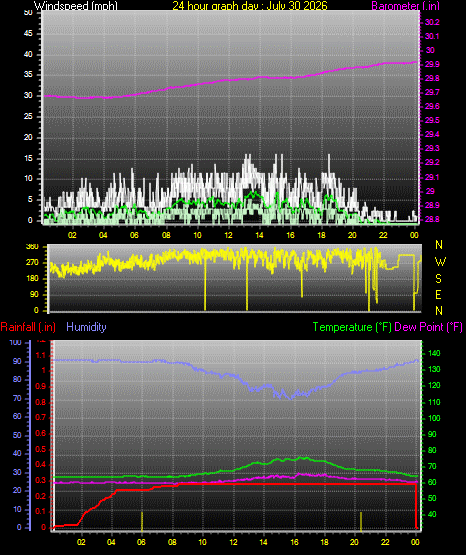Screen dimensions: 466x555
Task: Click the yellow marker near hour 20 bottom
Action: tap(361, 521)
